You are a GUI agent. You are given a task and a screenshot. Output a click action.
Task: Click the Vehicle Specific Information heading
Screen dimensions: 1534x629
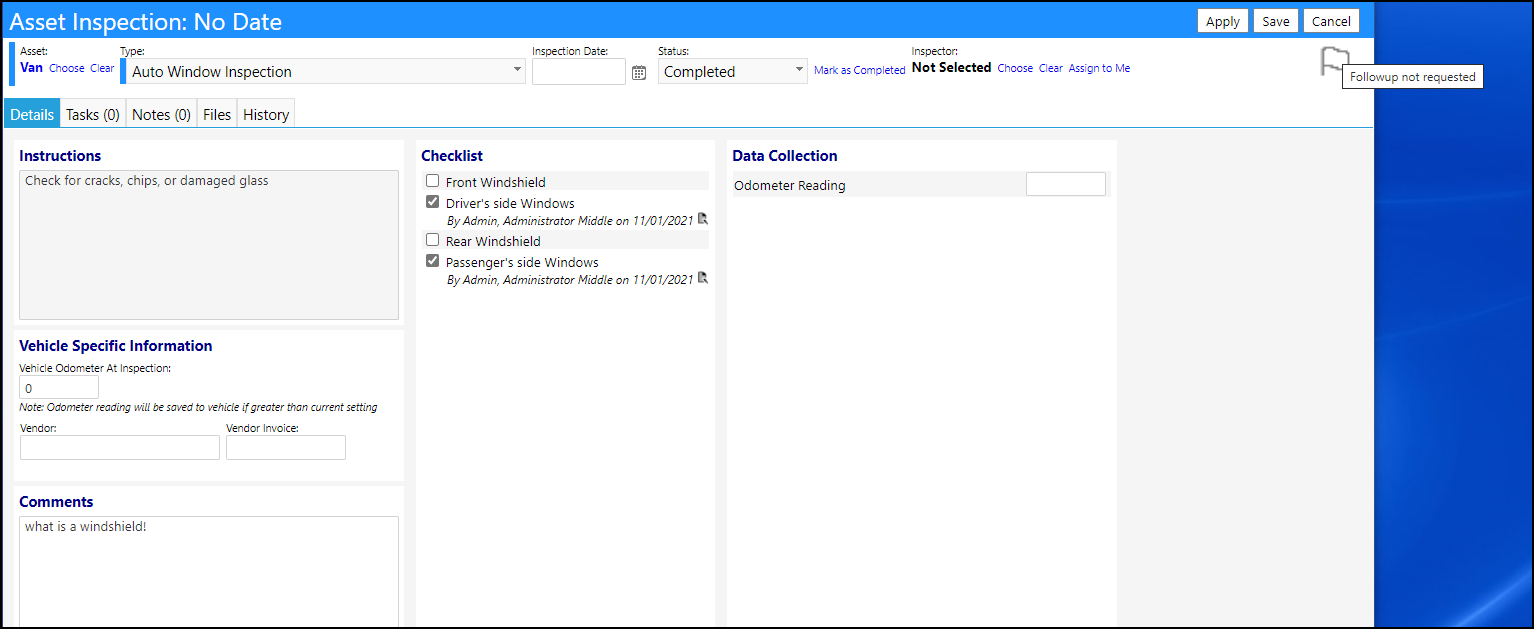click(x=116, y=346)
